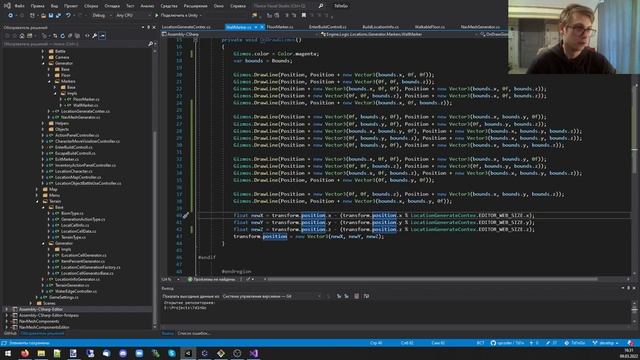
Task: Expand the Camera folder
Action: (x=43, y=58)
